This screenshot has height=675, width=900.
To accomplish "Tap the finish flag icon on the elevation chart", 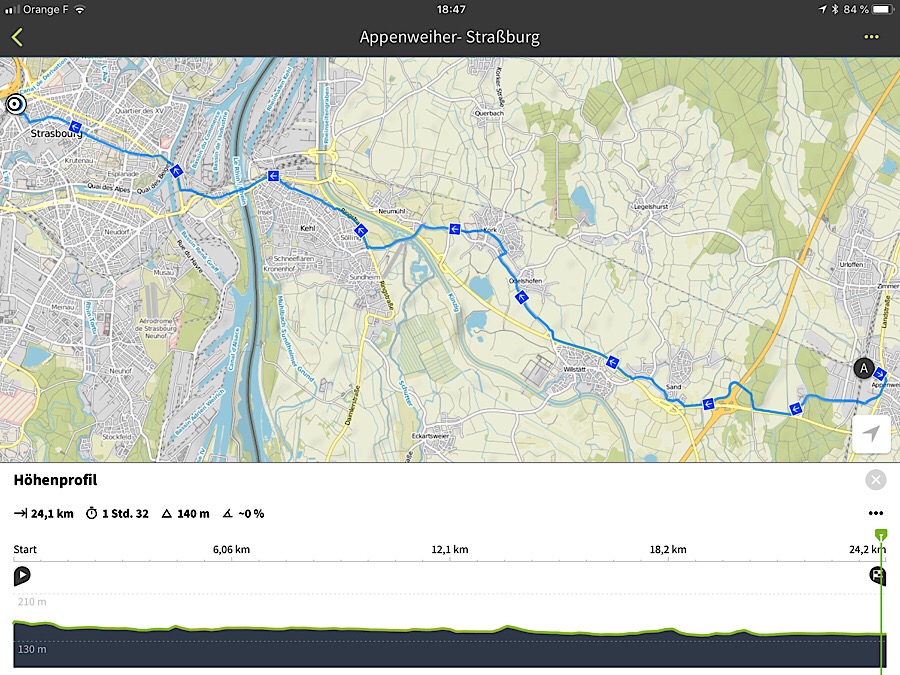I will point(877,575).
